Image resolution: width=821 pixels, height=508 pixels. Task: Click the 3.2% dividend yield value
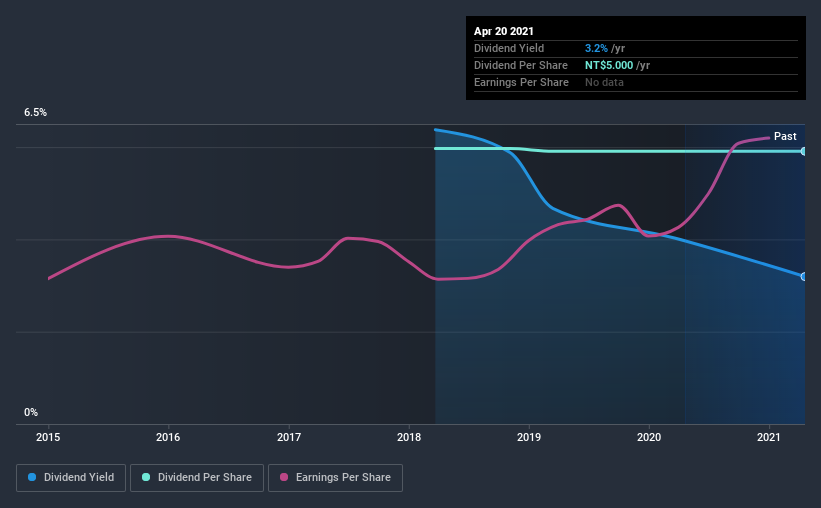coord(596,48)
